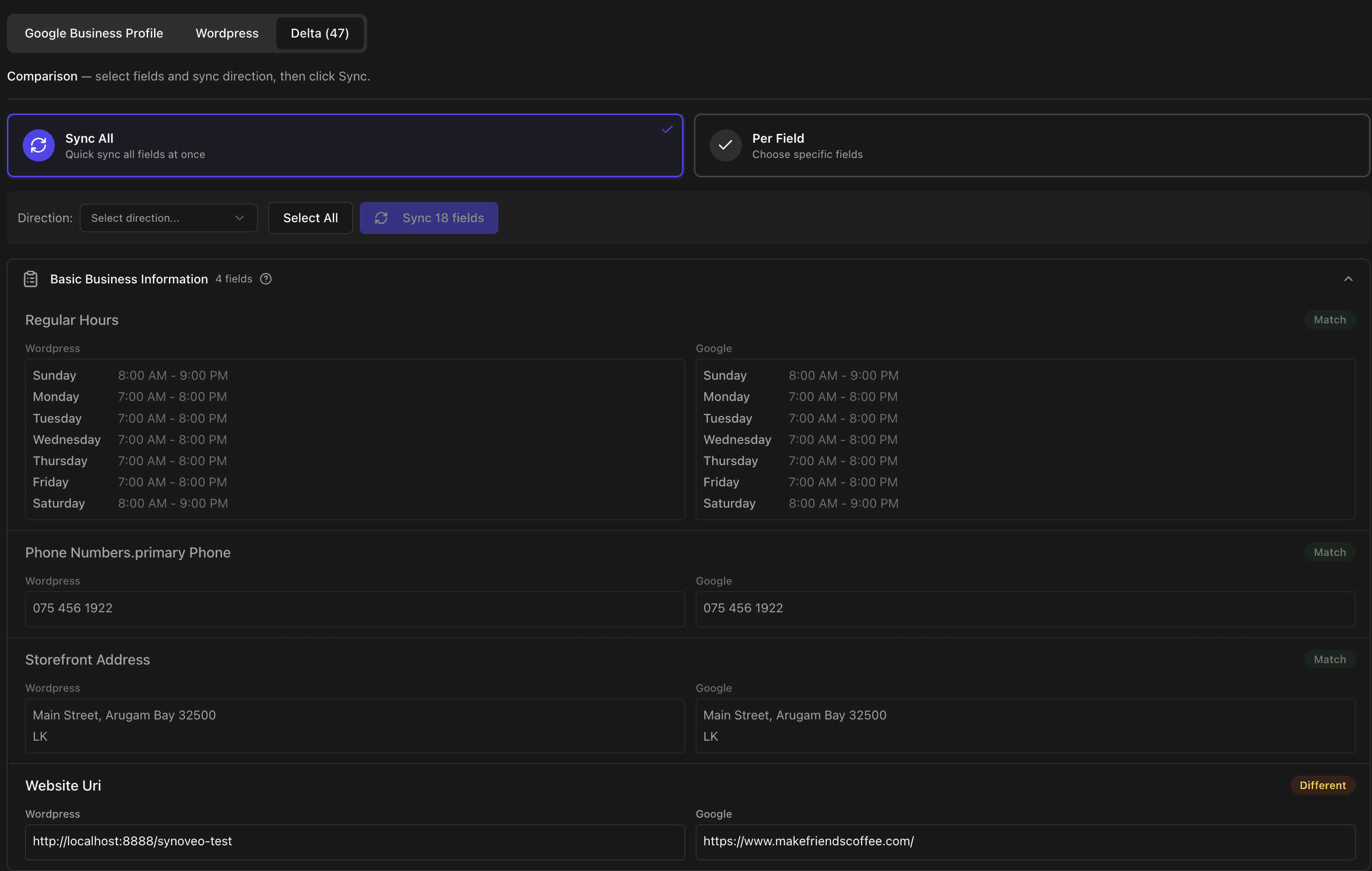Click the Basic Business Information clipboard icon

tap(31, 279)
